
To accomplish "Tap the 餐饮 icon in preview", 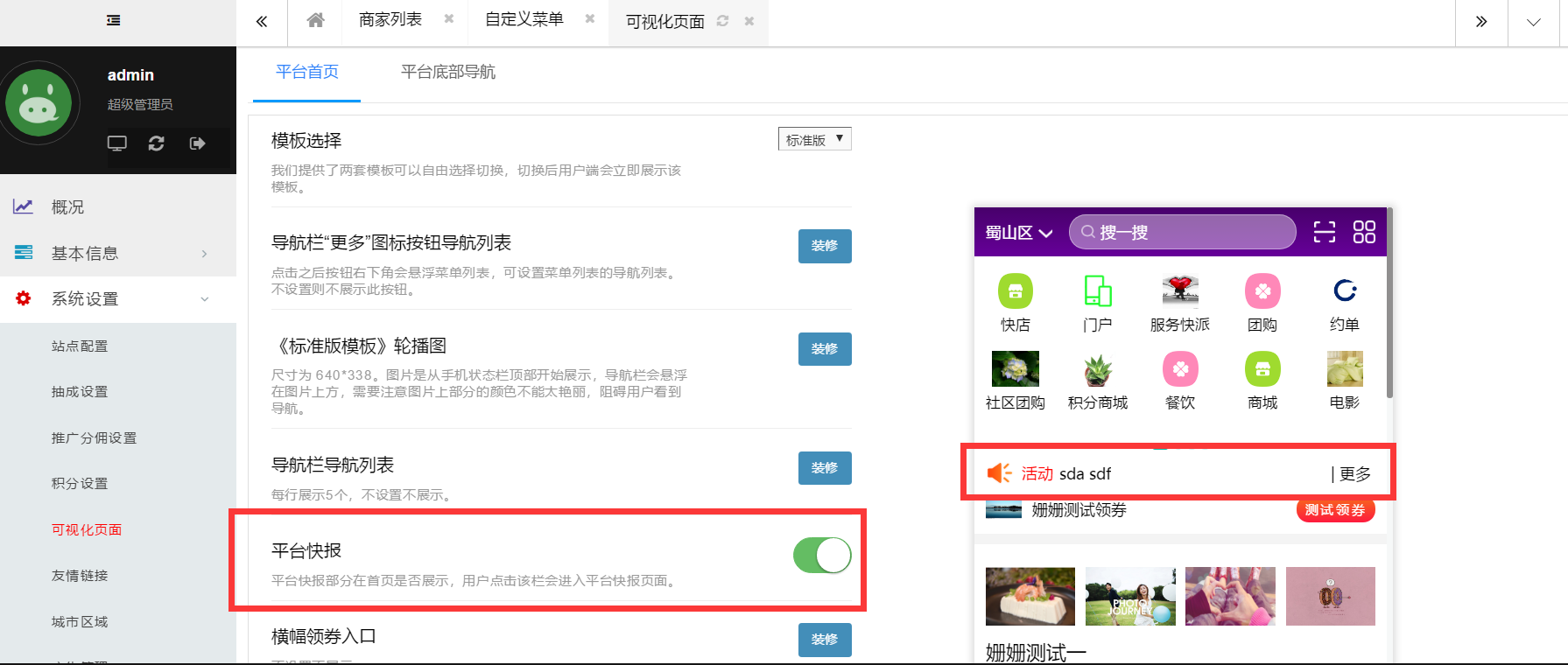I will click(x=1180, y=369).
